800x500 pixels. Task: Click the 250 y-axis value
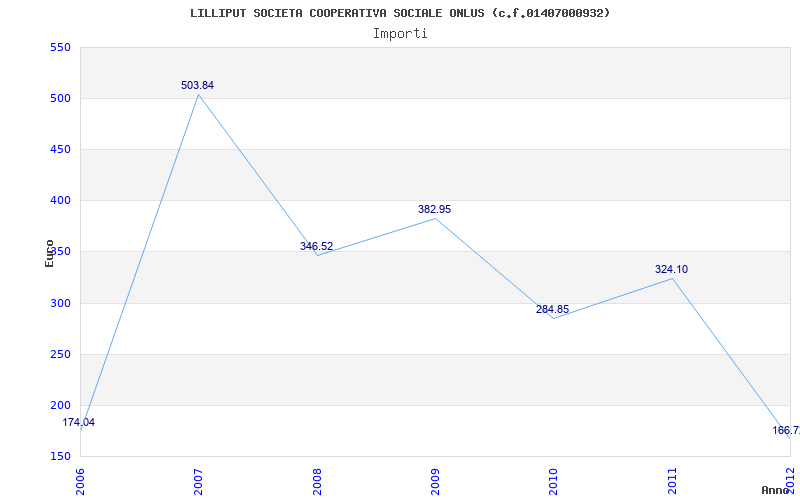(60, 354)
